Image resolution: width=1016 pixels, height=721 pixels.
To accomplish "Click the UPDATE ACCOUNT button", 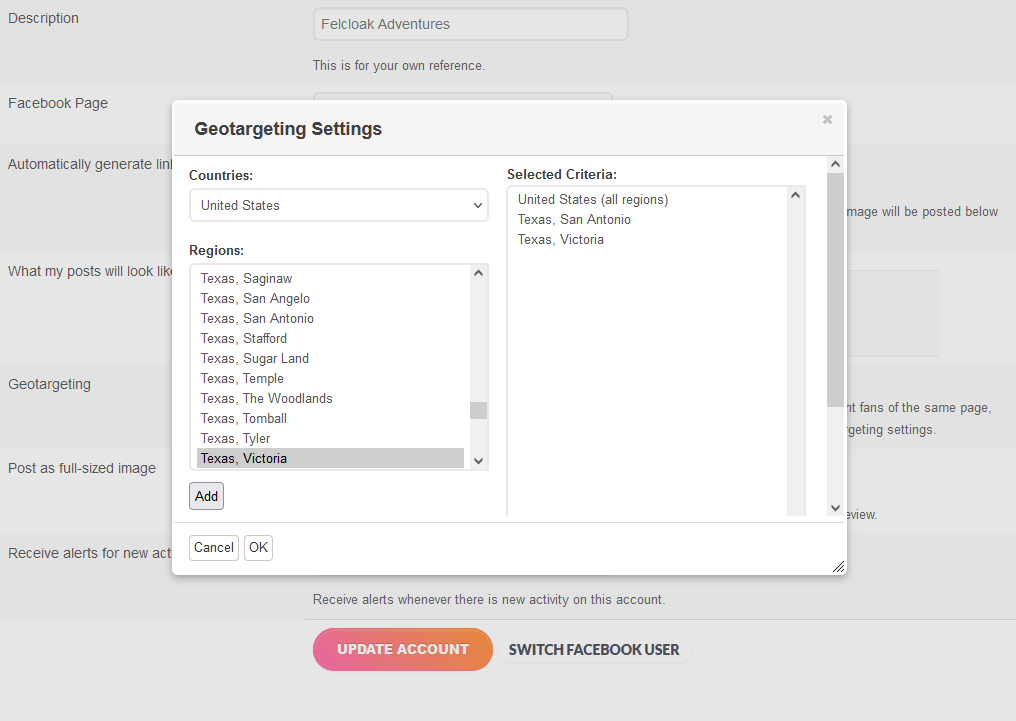I will coord(402,649).
